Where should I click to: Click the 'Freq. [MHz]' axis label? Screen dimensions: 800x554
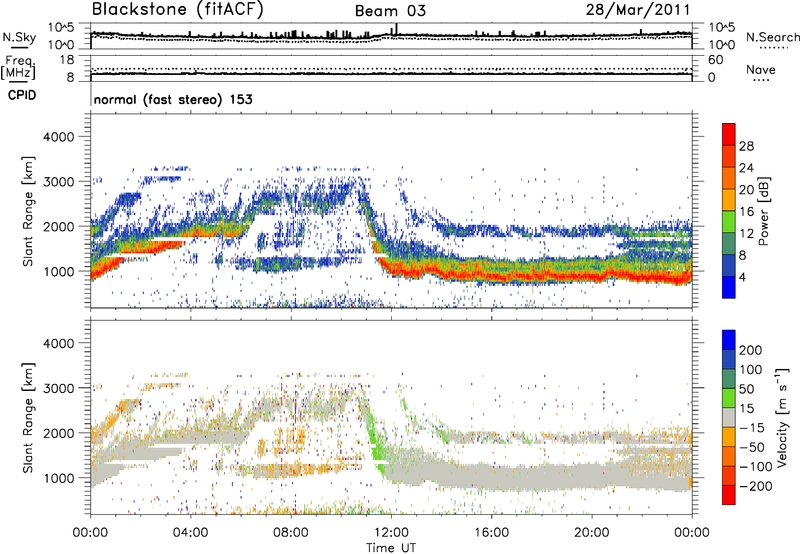tap(18, 68)
